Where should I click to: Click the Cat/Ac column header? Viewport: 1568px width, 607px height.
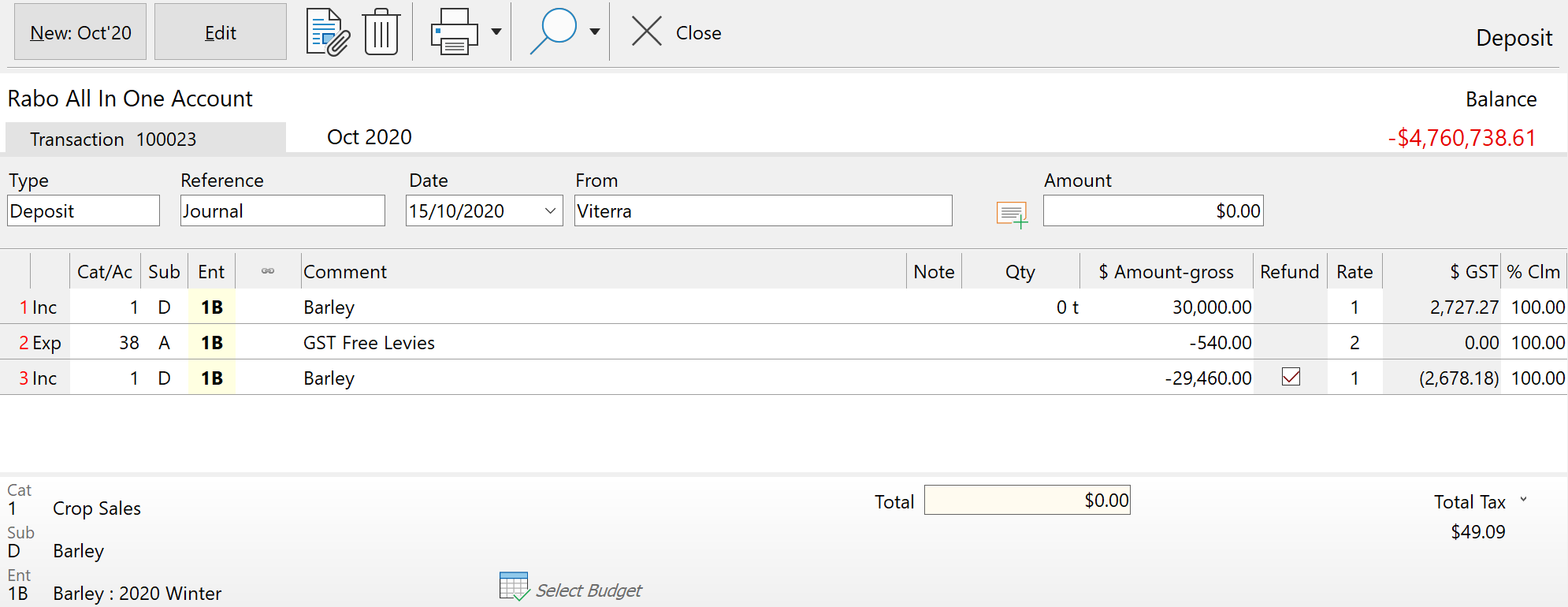click(105, 272)
